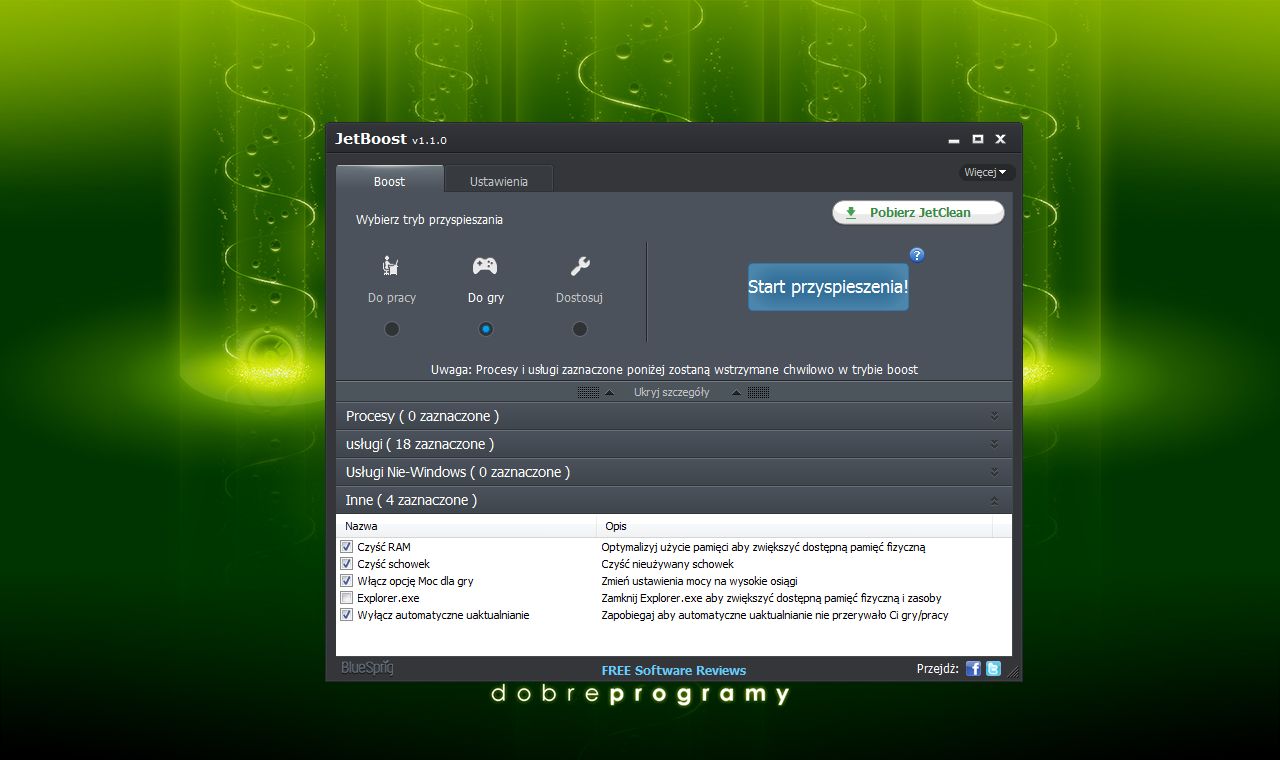Click 'Zmień ustawienia mocy na wysokie osiągi'
Image resolution: width=1280 pixels, height=760 pixels.
[x=699, y=581]
